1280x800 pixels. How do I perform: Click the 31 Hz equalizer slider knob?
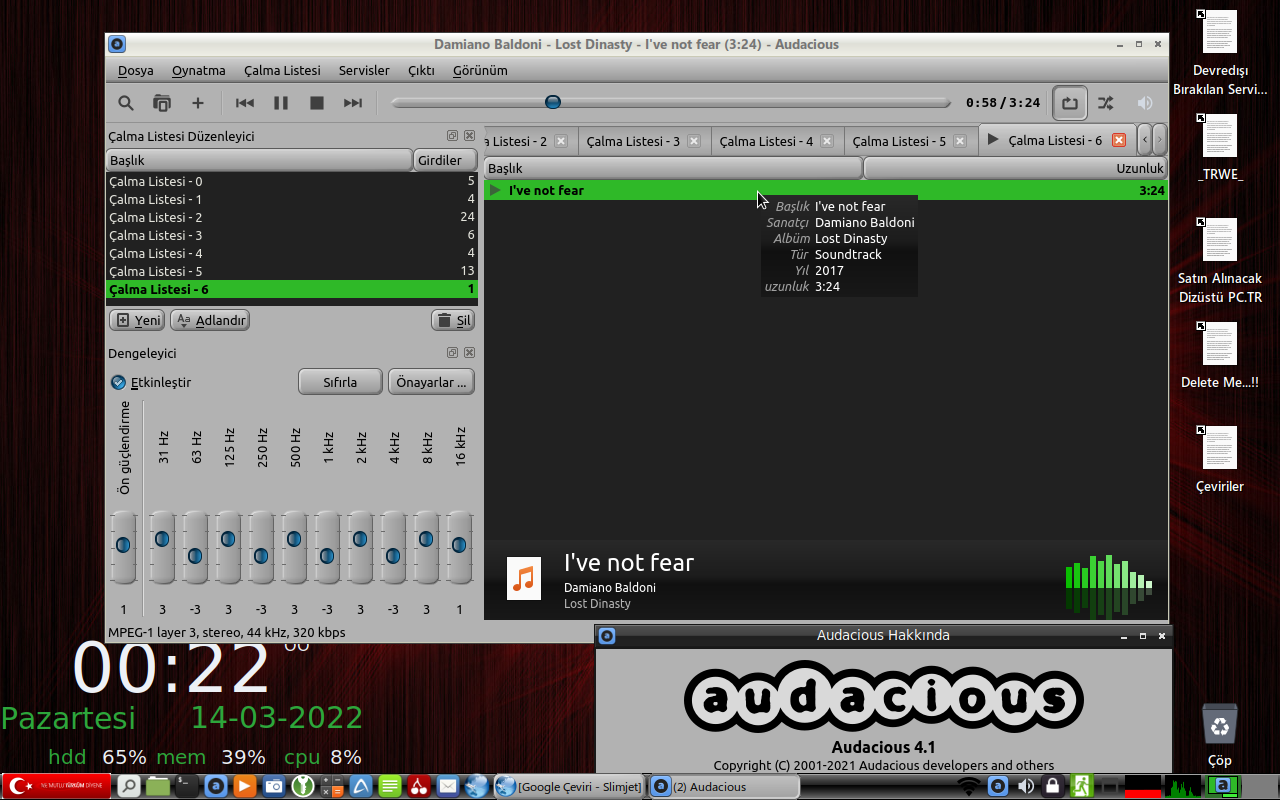(162, 539)
